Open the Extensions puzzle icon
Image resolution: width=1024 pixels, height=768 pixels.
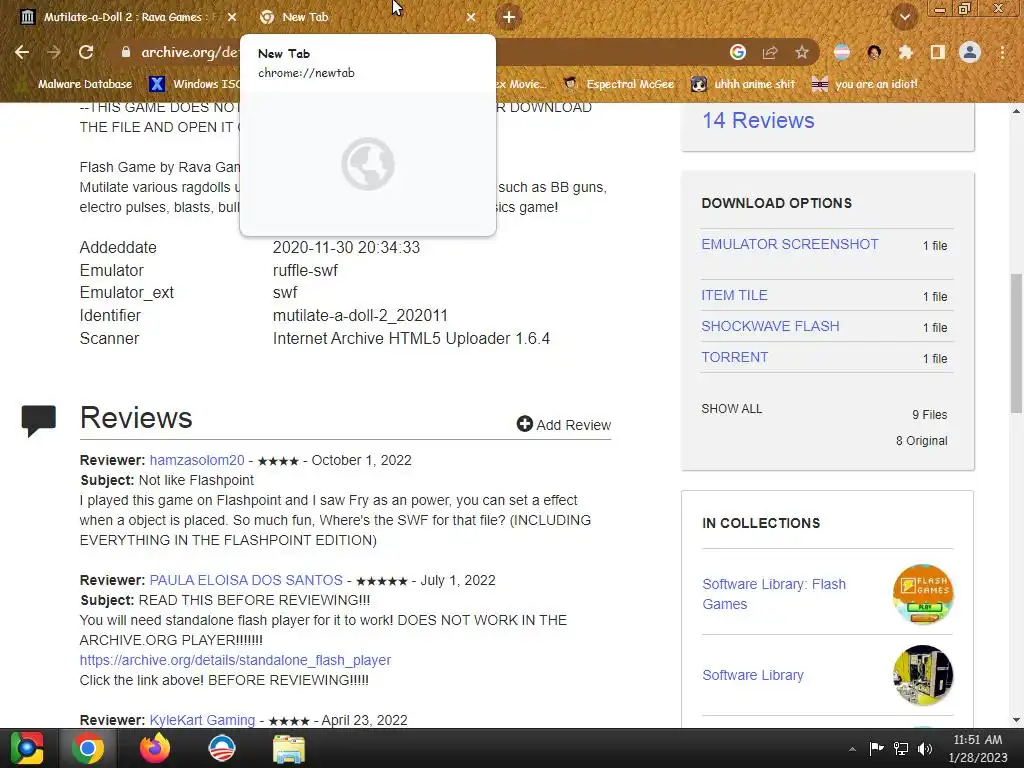906,52
